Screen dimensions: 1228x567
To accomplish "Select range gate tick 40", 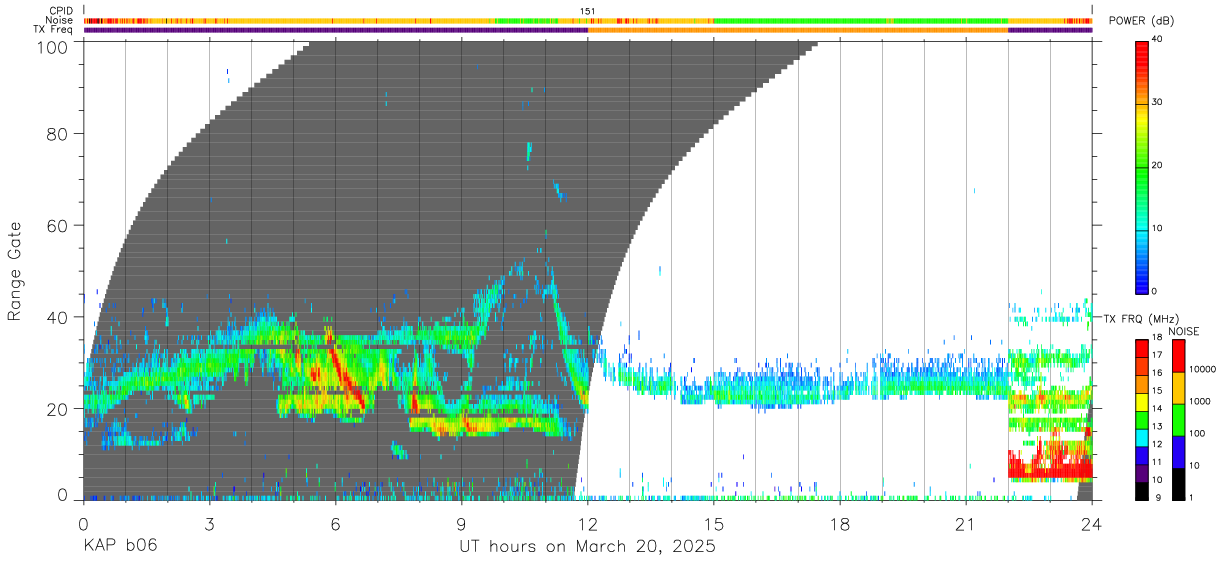I will coord(58,317).
